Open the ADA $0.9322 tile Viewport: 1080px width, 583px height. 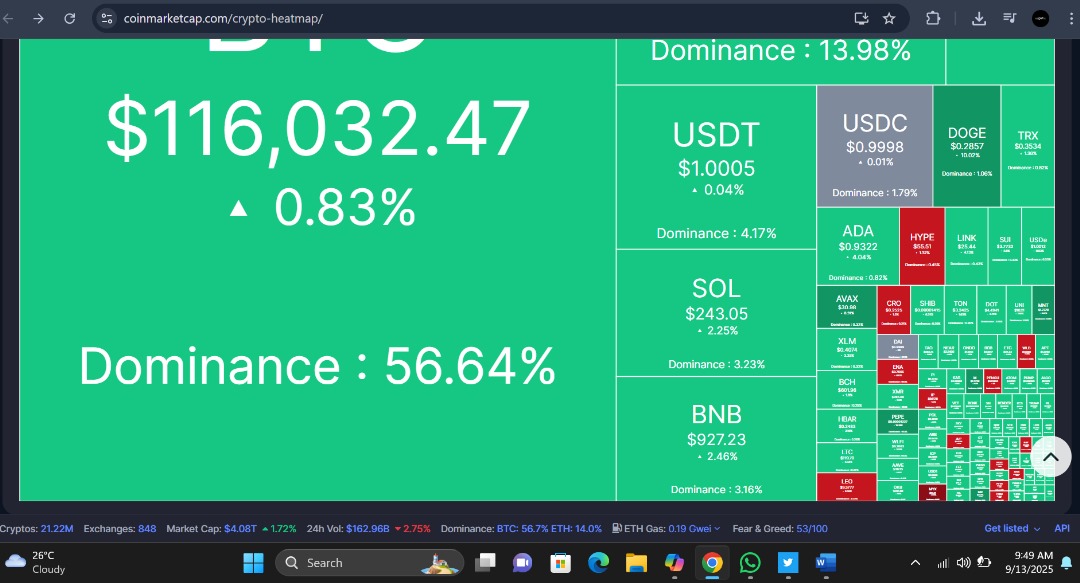point(858,247)
